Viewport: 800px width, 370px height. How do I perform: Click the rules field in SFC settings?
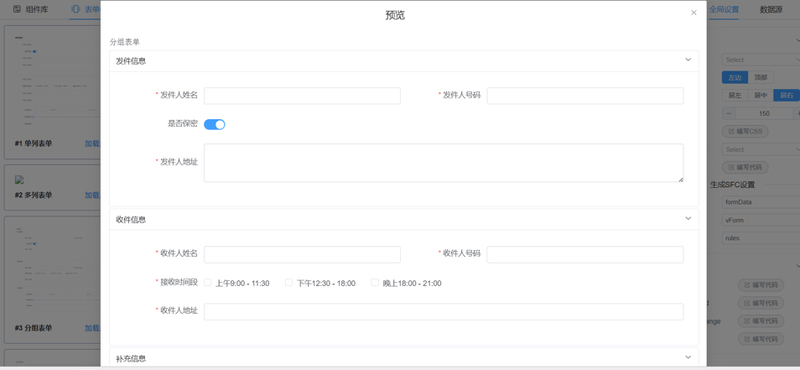tap(761, 238)
